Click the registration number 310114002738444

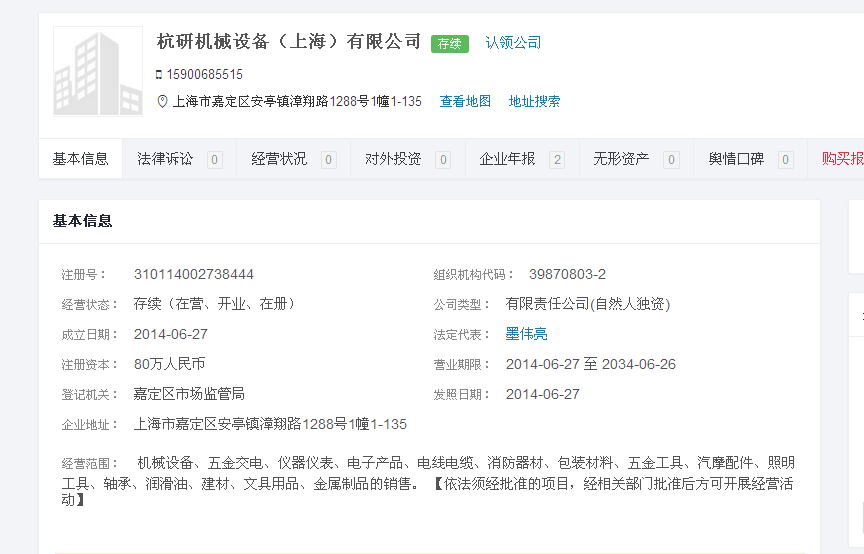[x=194, y=274]
